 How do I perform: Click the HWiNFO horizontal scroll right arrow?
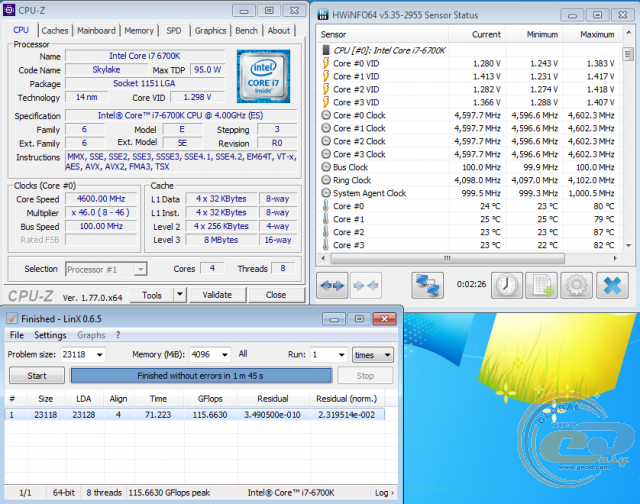click(615, 258)
